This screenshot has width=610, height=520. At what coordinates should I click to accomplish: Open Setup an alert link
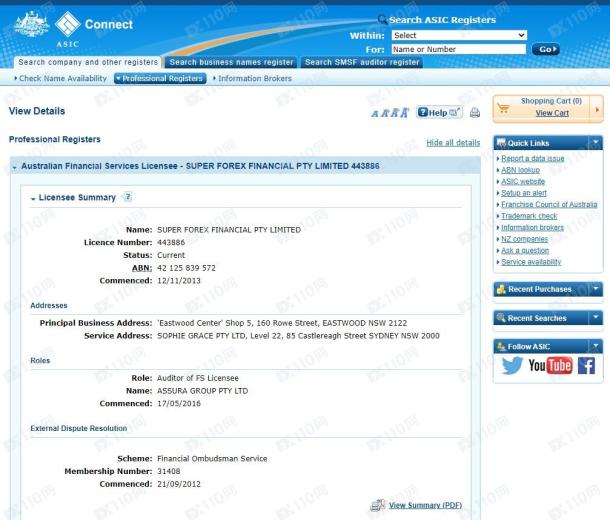click(x=524, y=193)
